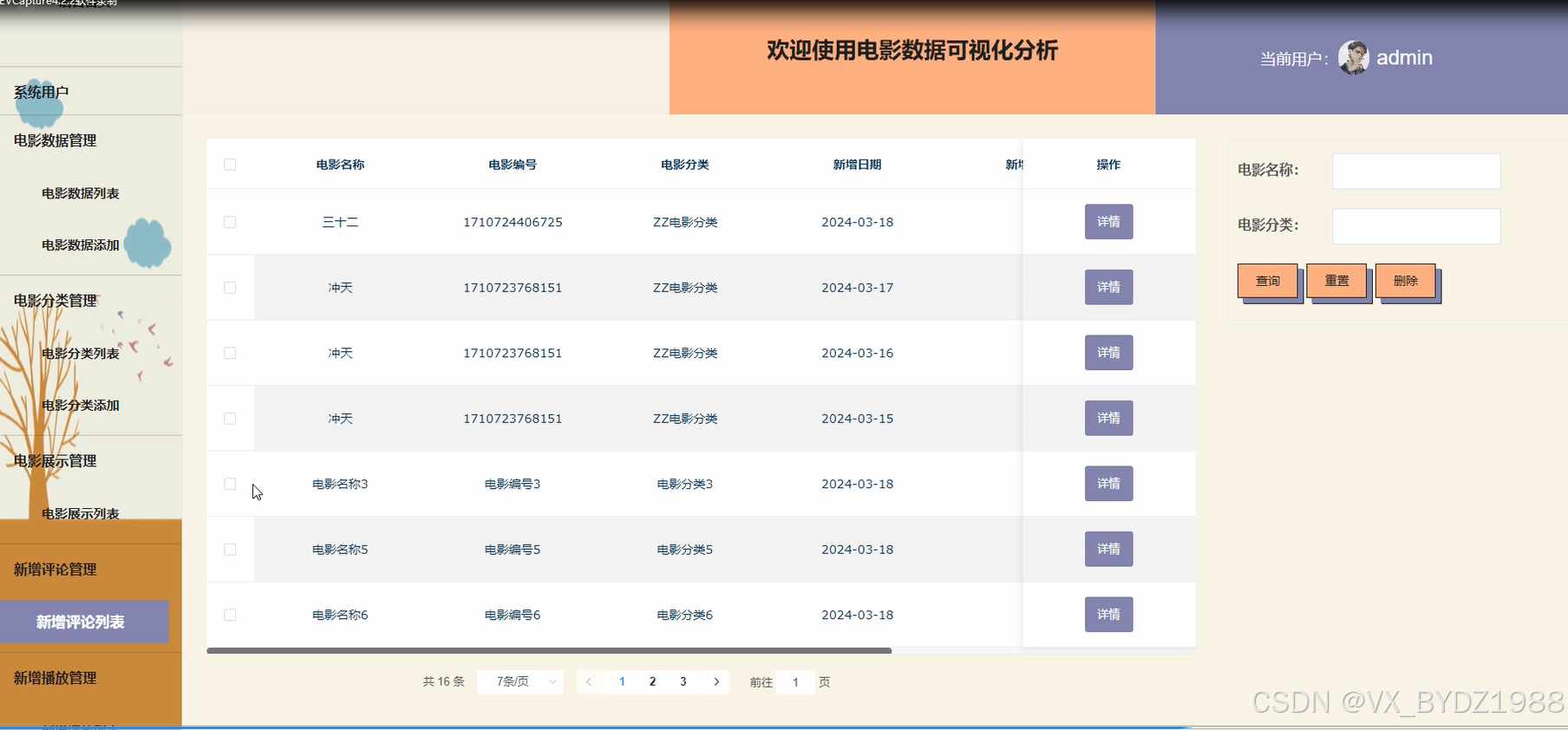Click the table horizontal scrollbar
This screenshot has height=730, width=1568.
[x=549, y=650]
